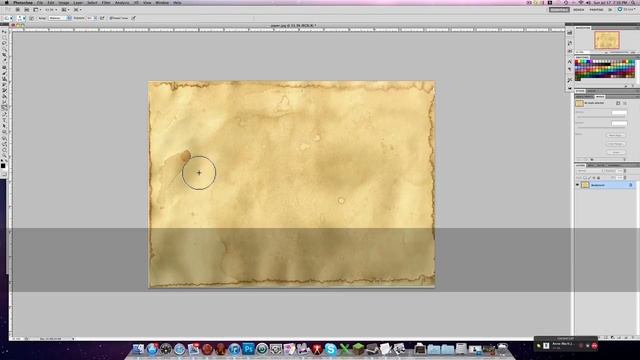This screenshot has width=640, height=360.
Task: Open the Edit menu
Action: click(51, 2)
